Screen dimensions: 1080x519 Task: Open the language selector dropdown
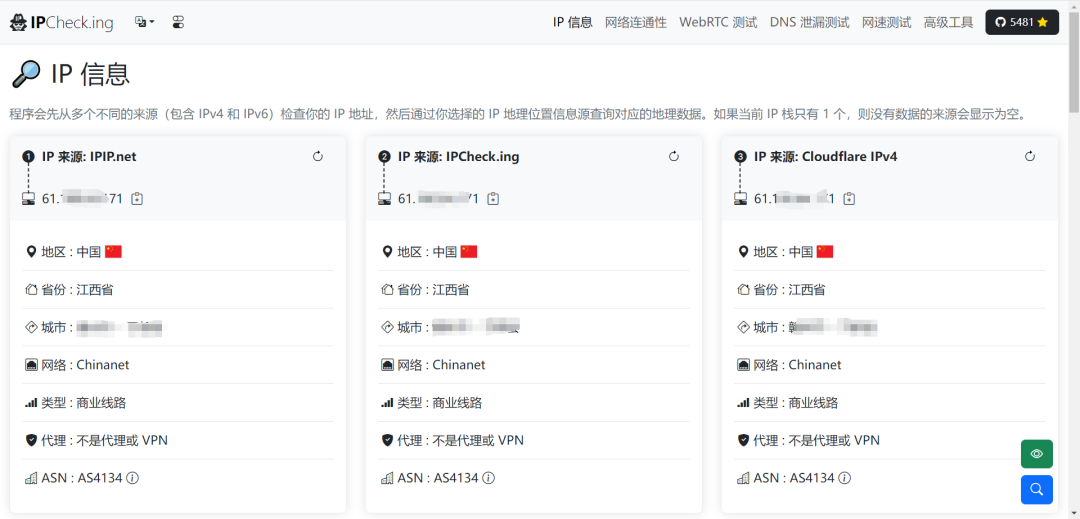(144, 22)
